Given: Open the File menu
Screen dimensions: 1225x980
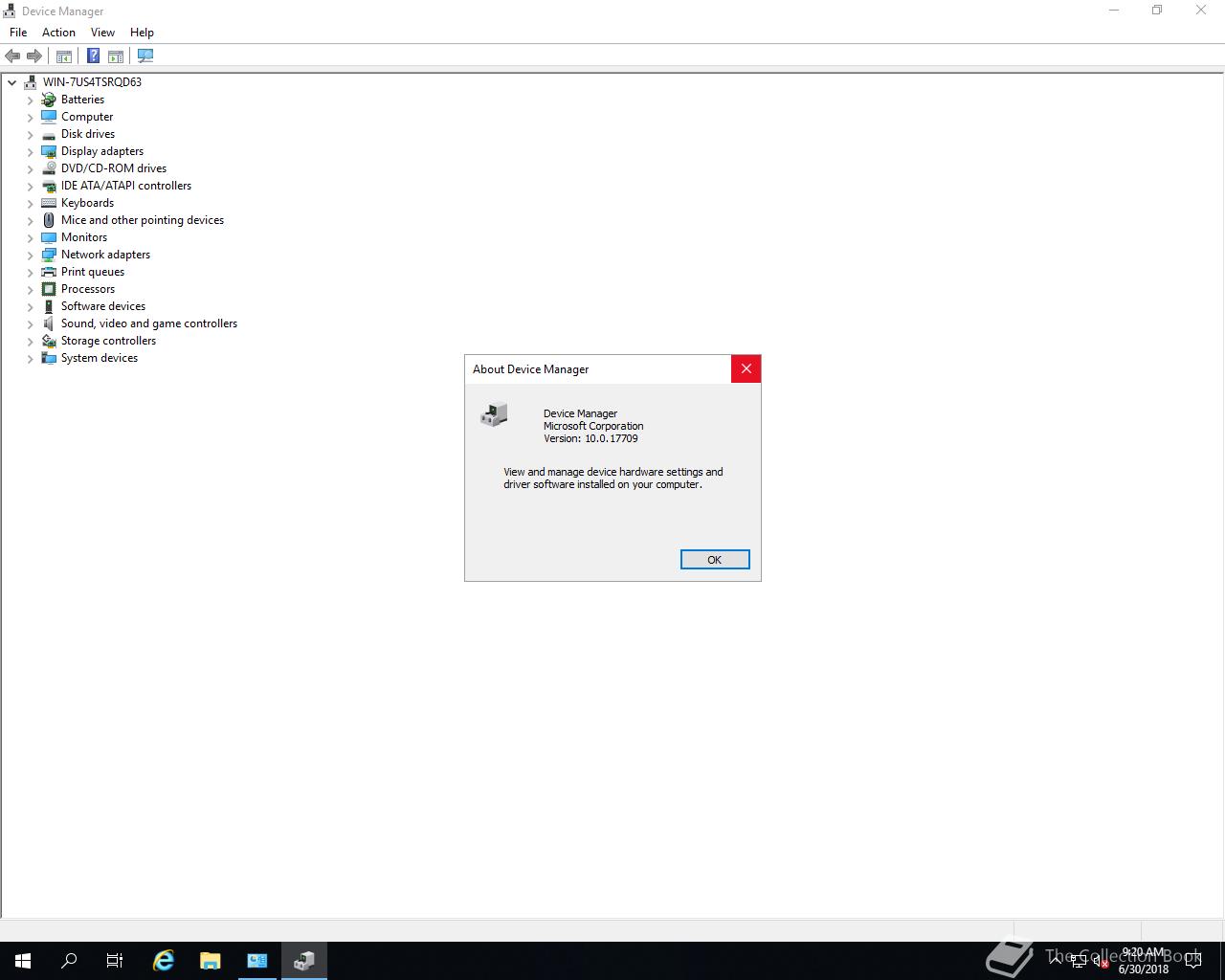Looking at the screenshot, I should 18,33.
